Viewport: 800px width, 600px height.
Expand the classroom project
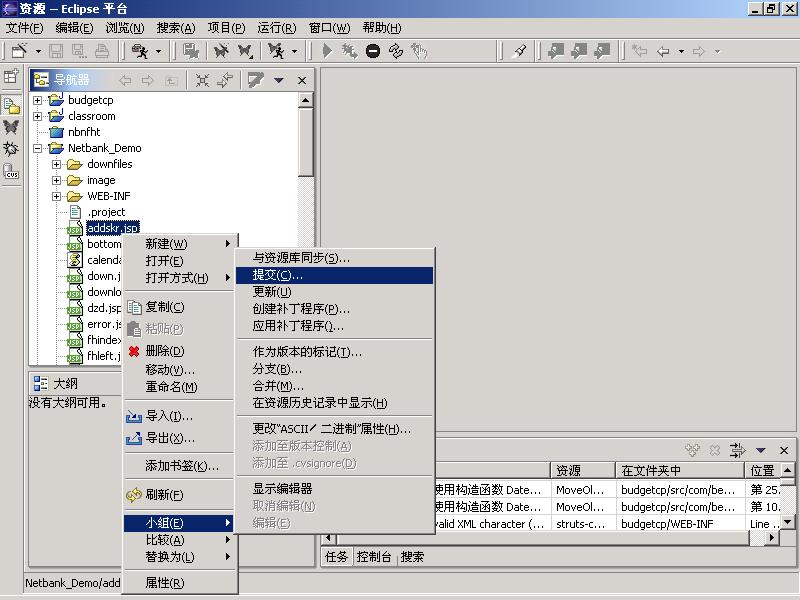click(37, 116)
